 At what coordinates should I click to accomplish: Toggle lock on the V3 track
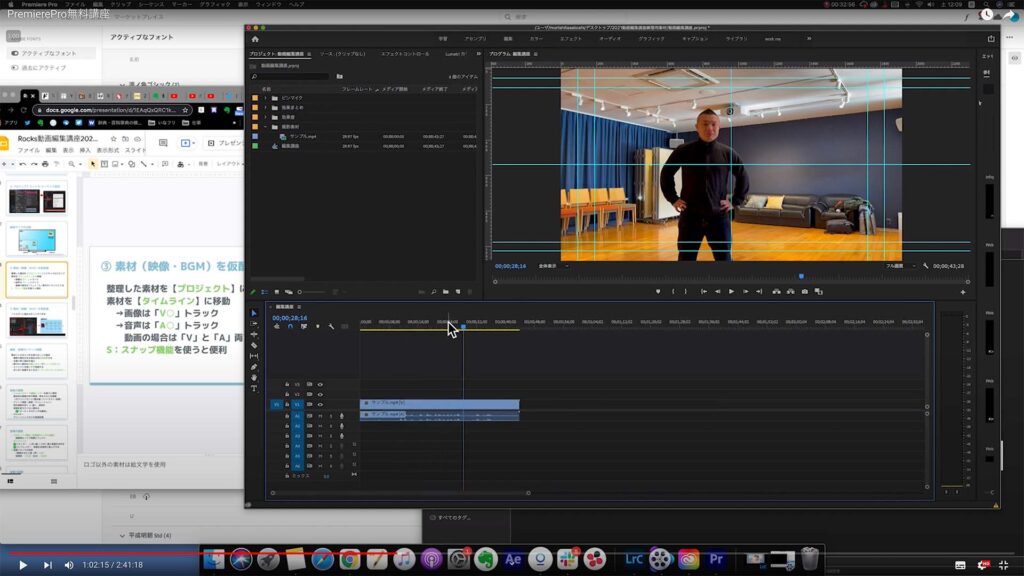(287, 384)
